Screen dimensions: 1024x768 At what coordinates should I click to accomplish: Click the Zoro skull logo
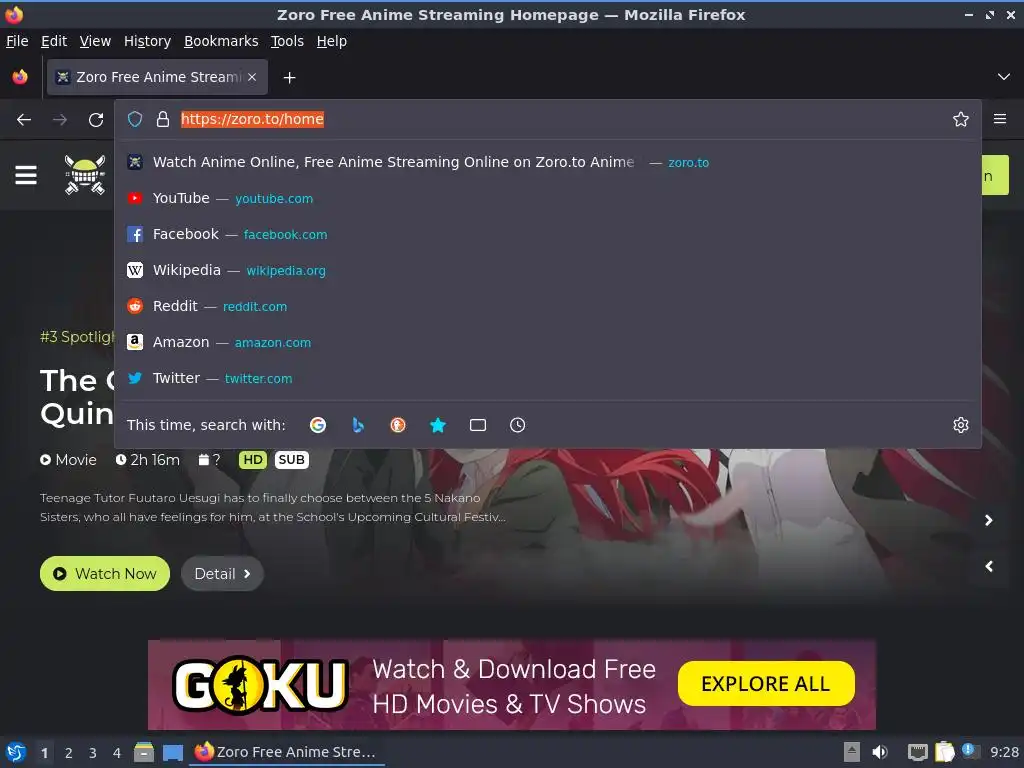[x=85, y=174]
